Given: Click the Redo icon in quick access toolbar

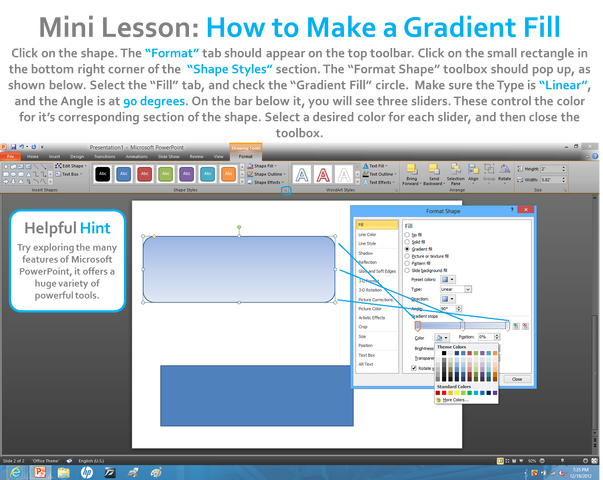Looking at the screenshot, I should pos(34,147).
